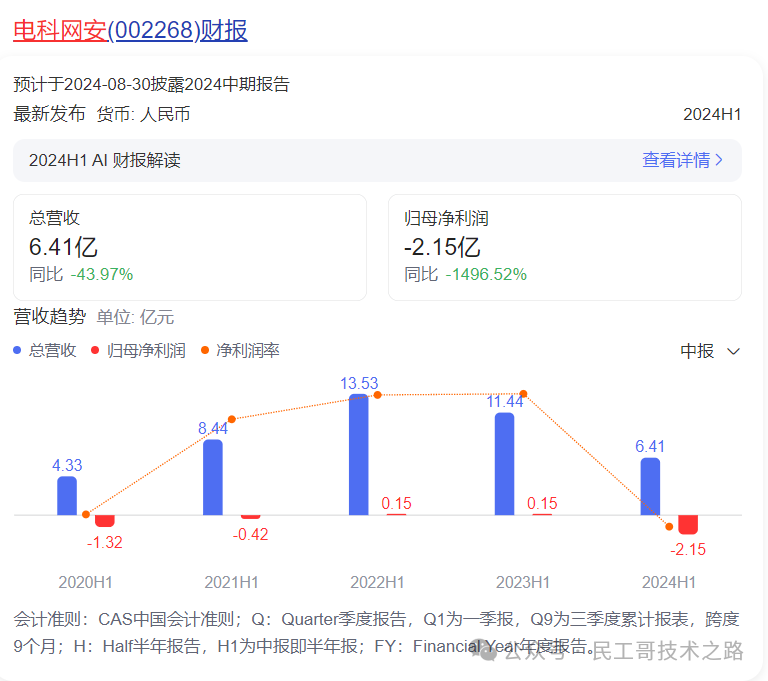Click the 2021H1 red net profit bar
This screenshot has width=768, height=681.
tap(250, 517)
